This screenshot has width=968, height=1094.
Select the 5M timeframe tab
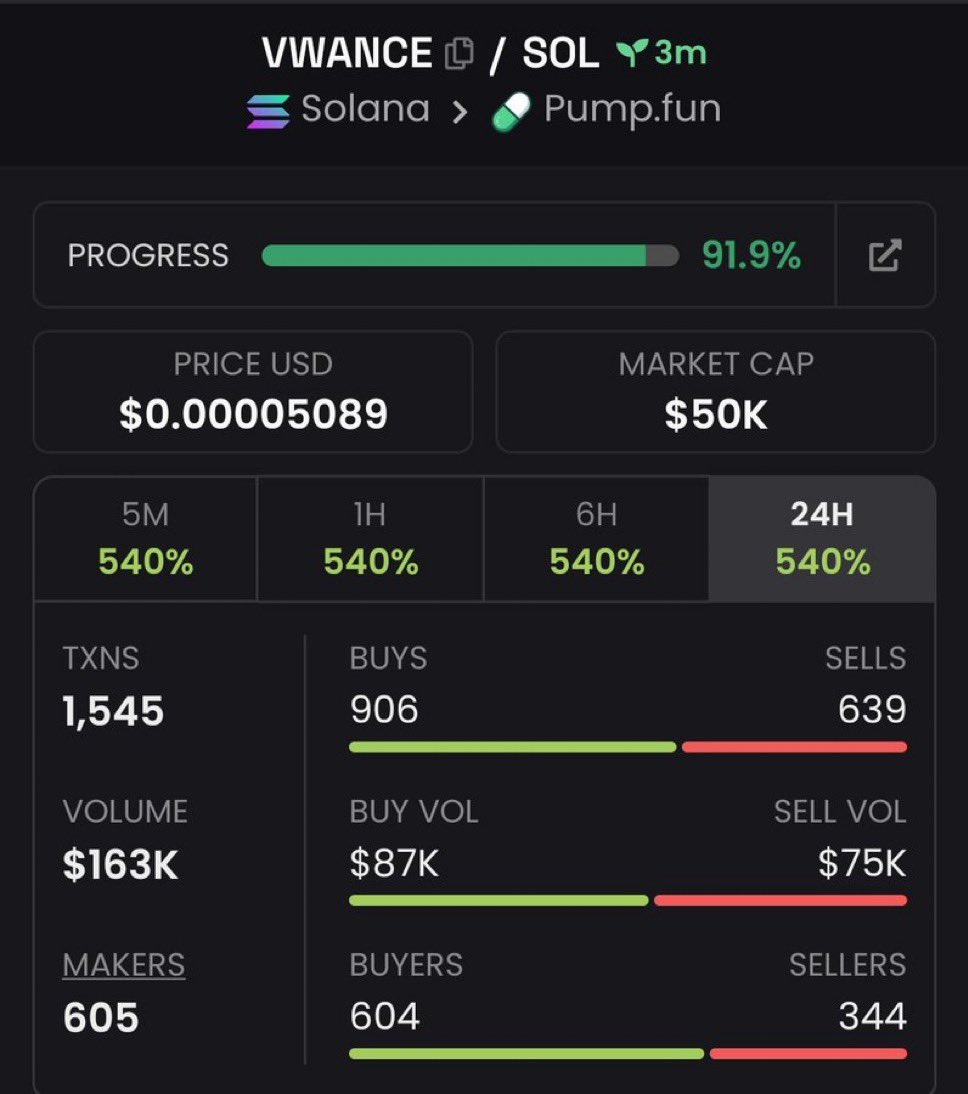(146, 539)
